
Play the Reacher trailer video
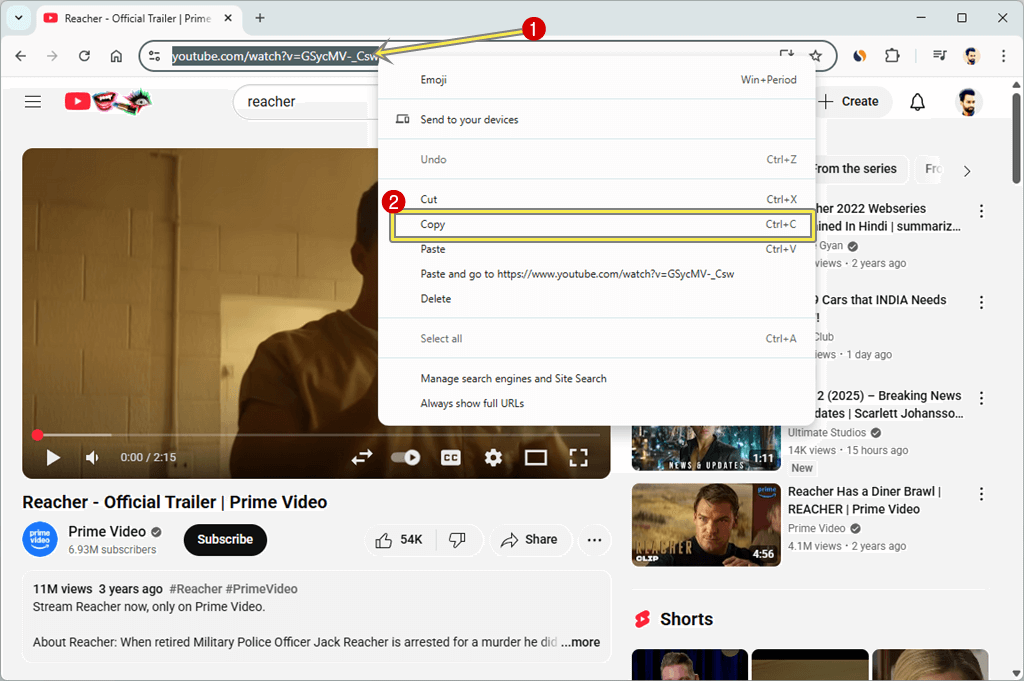pyautogui.click(x=53, y=458)
